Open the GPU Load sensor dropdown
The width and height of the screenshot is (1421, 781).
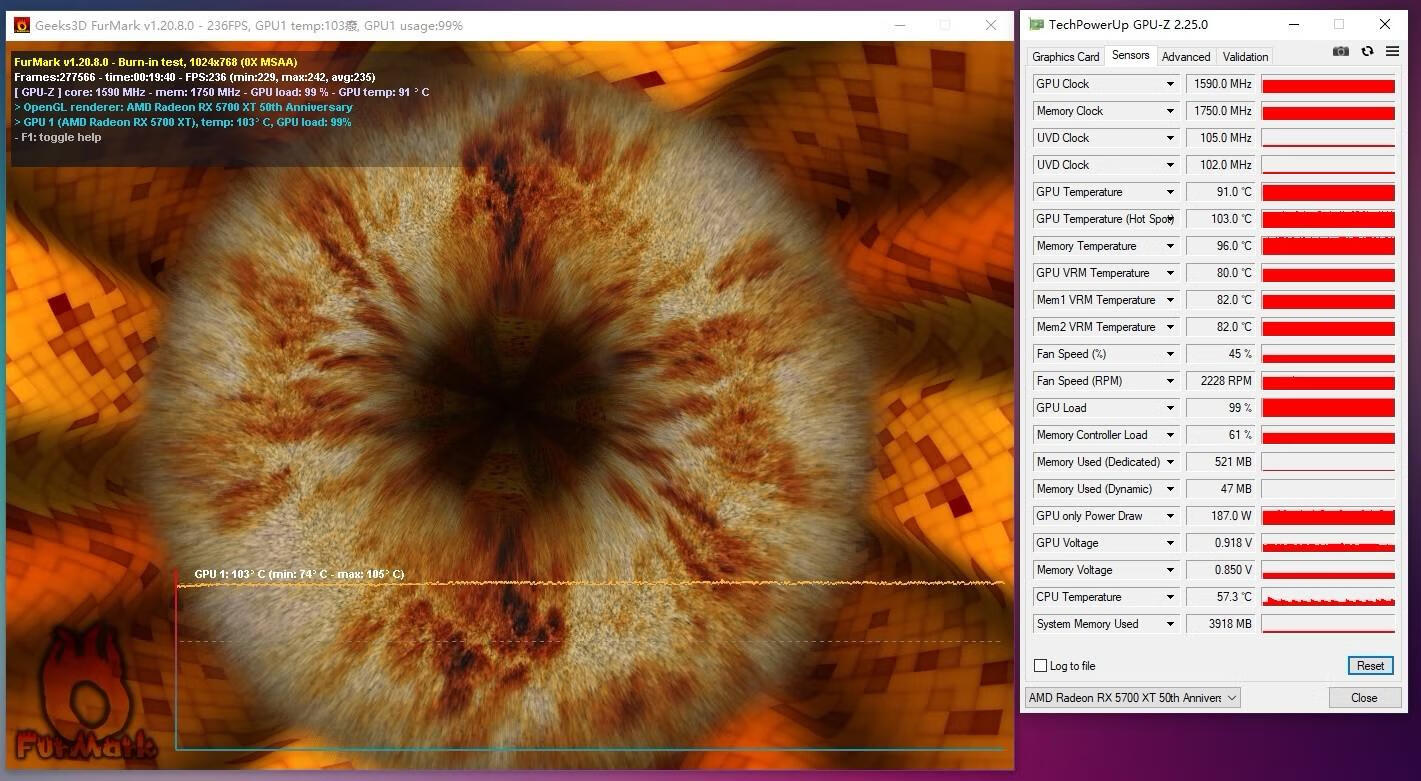(1170, 408)
